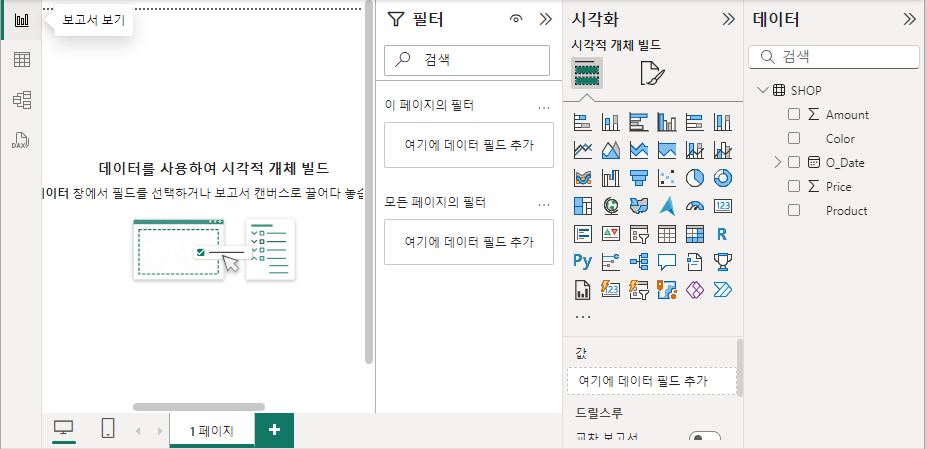Open more options for 모든 페이지의 필터
Image resolution: width=927 pixels, height=449 pixels.
[x=544, y=205]
